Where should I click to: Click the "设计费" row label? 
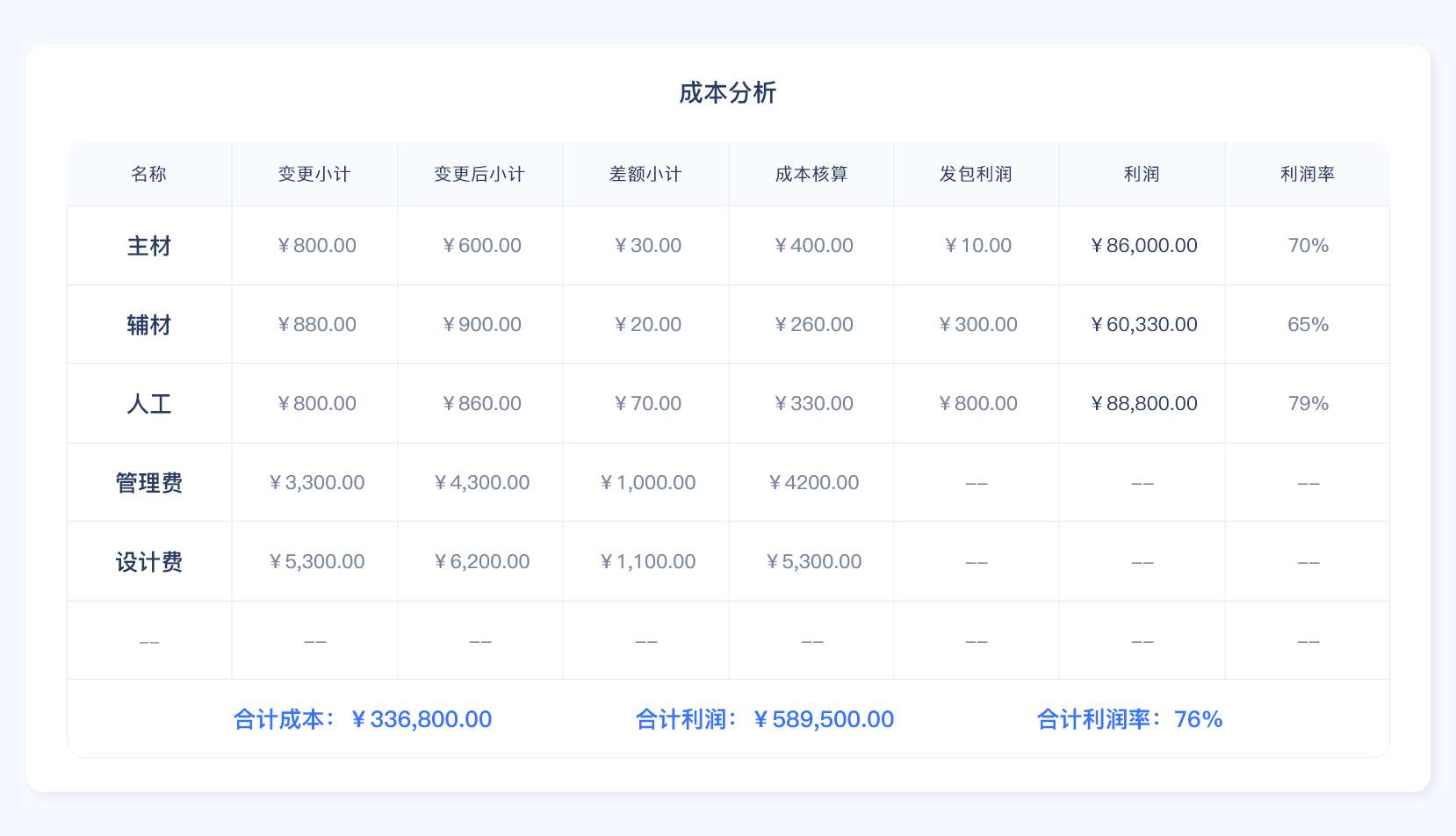click(x=149, y=562)
